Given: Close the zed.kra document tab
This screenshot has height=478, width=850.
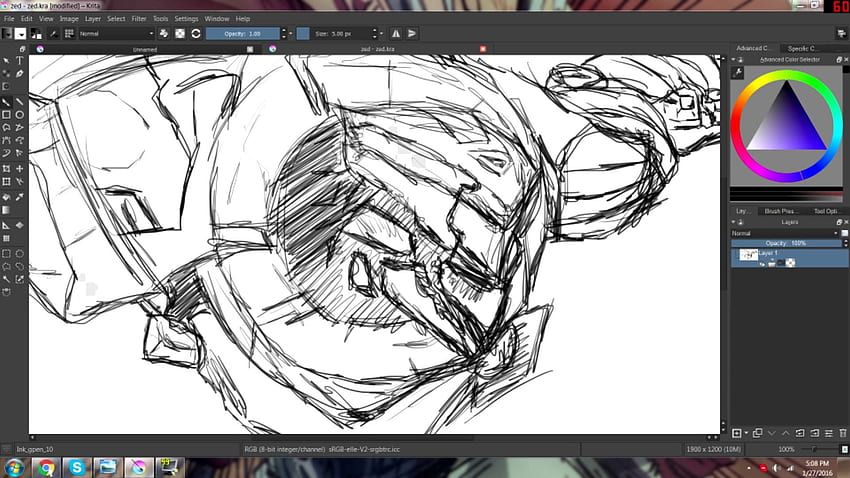Looking at the screenshot, I should [483, 49].
